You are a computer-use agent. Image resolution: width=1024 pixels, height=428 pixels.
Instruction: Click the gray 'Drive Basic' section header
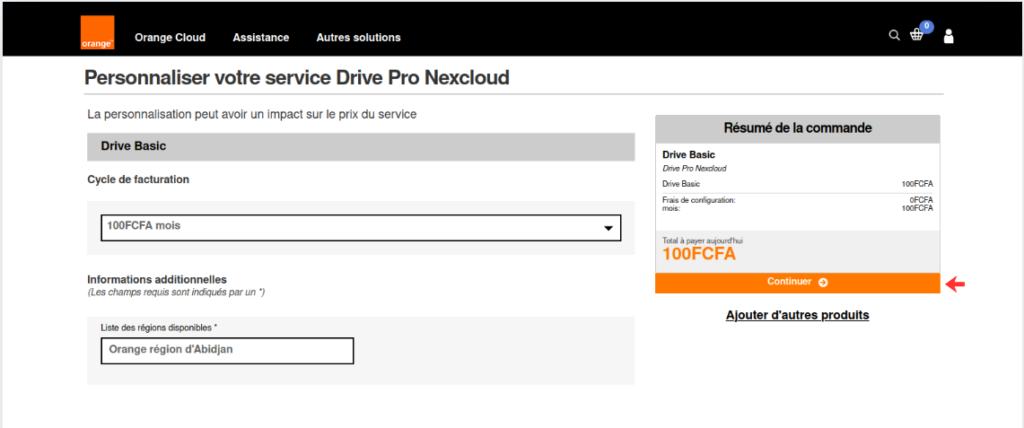(361, 147)
